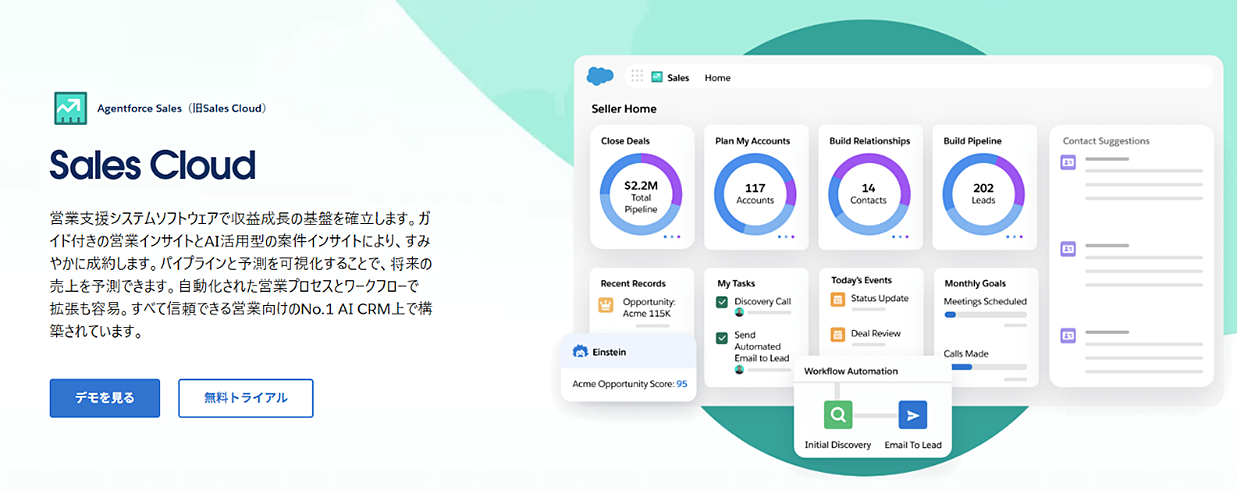Click the Sales app name label
1237x490 pixels.
point(678,77)
